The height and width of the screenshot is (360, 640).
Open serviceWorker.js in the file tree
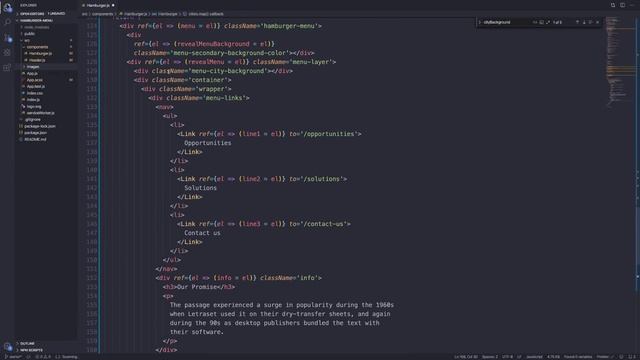[40, 113]
